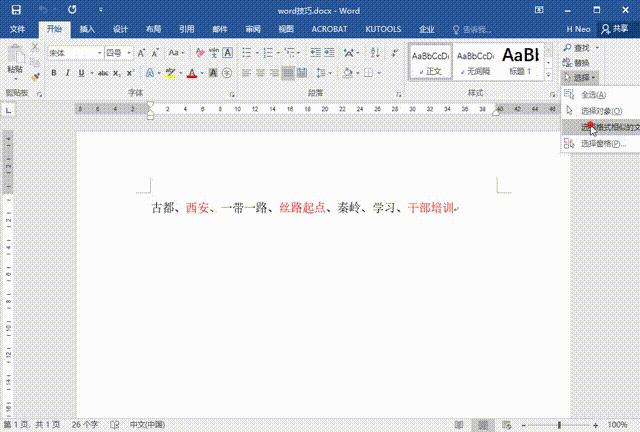
Task: Apply yellow text highlight color
Action: pos(170,73)
